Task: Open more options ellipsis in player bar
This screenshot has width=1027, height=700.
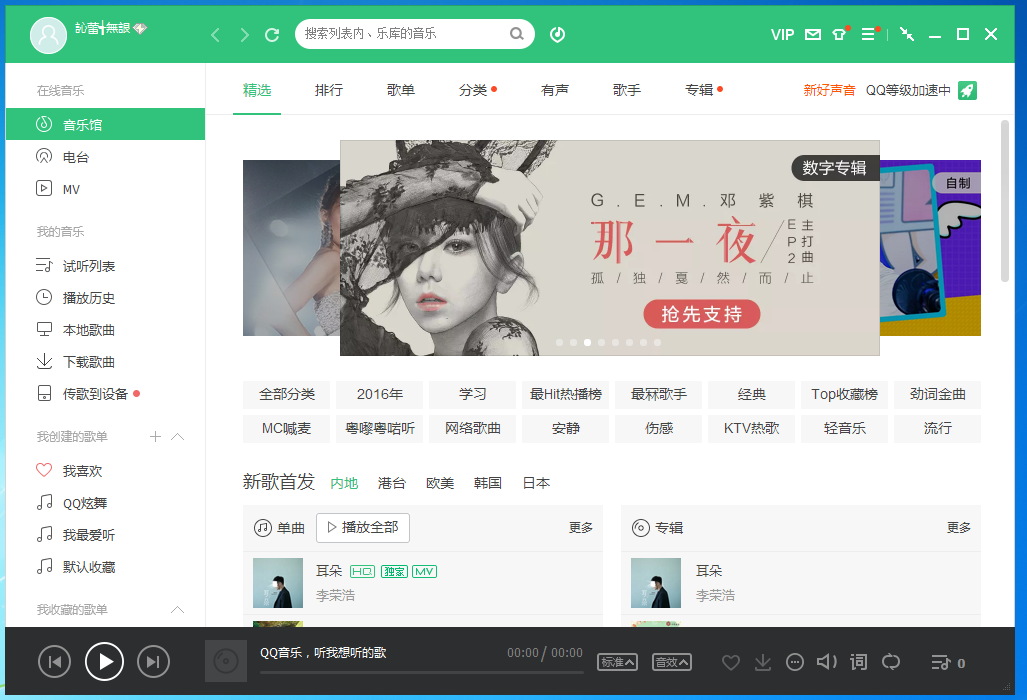Action: click(x=794, y=663)
